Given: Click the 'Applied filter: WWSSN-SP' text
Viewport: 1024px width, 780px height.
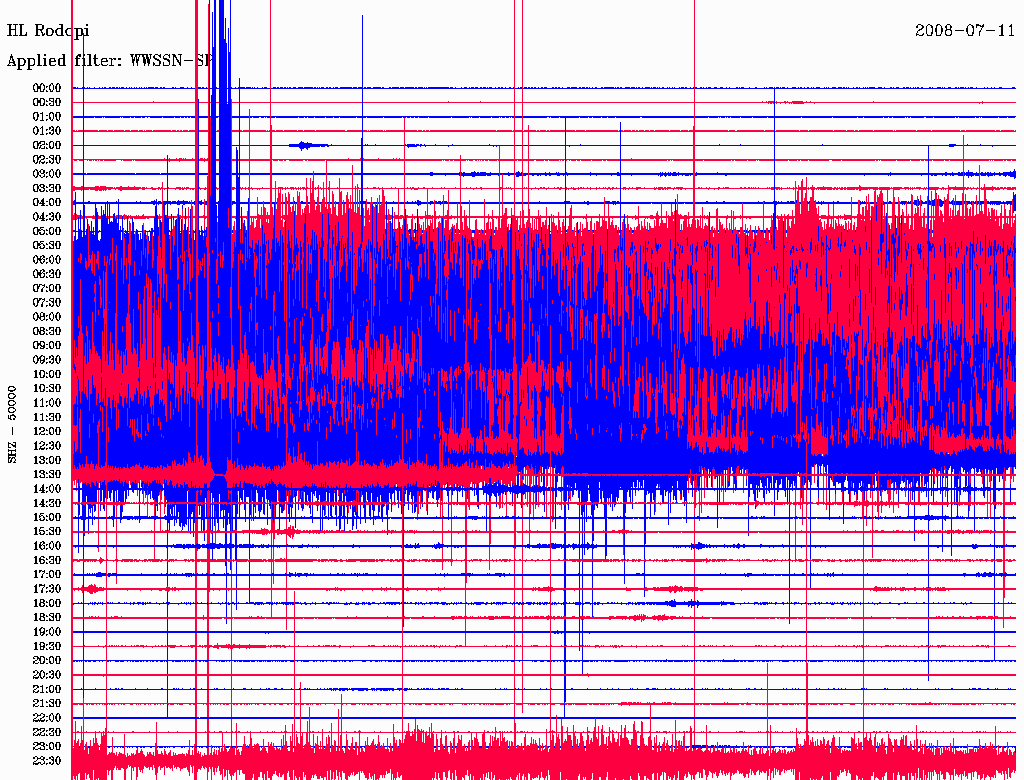Looking at the screenshot, I should (110, 61).
